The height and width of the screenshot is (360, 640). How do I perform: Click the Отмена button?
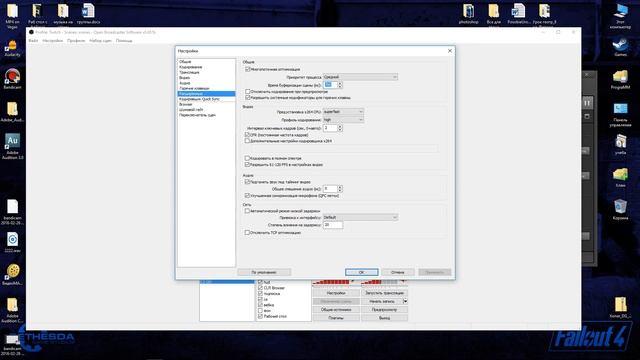tap(398, 272)
